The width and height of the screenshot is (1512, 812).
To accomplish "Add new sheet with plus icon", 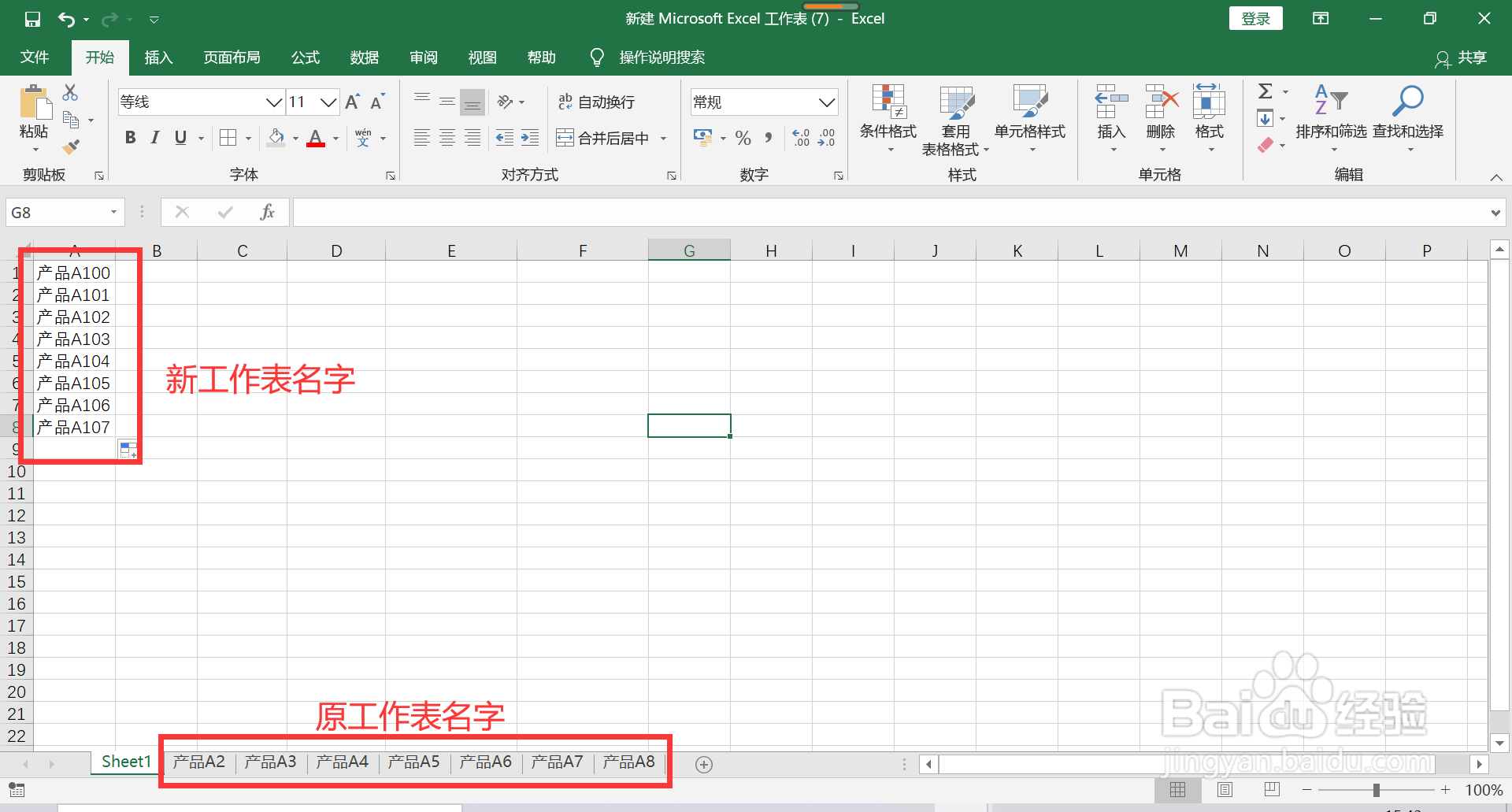I will (x=704, y=764).
